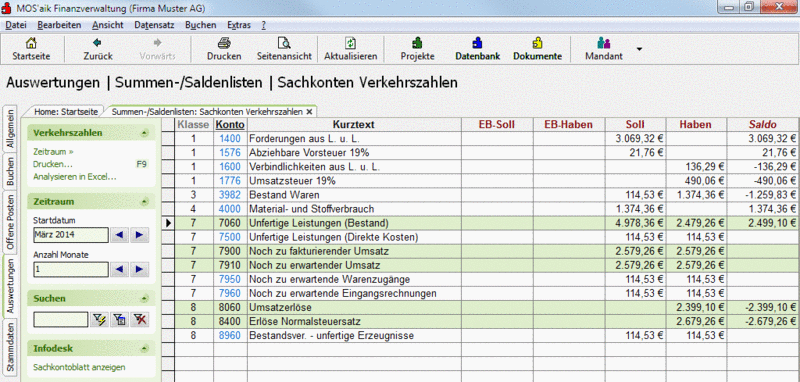Click the Suchen text field
Screen dimensions: 800x382
(61, 320)
